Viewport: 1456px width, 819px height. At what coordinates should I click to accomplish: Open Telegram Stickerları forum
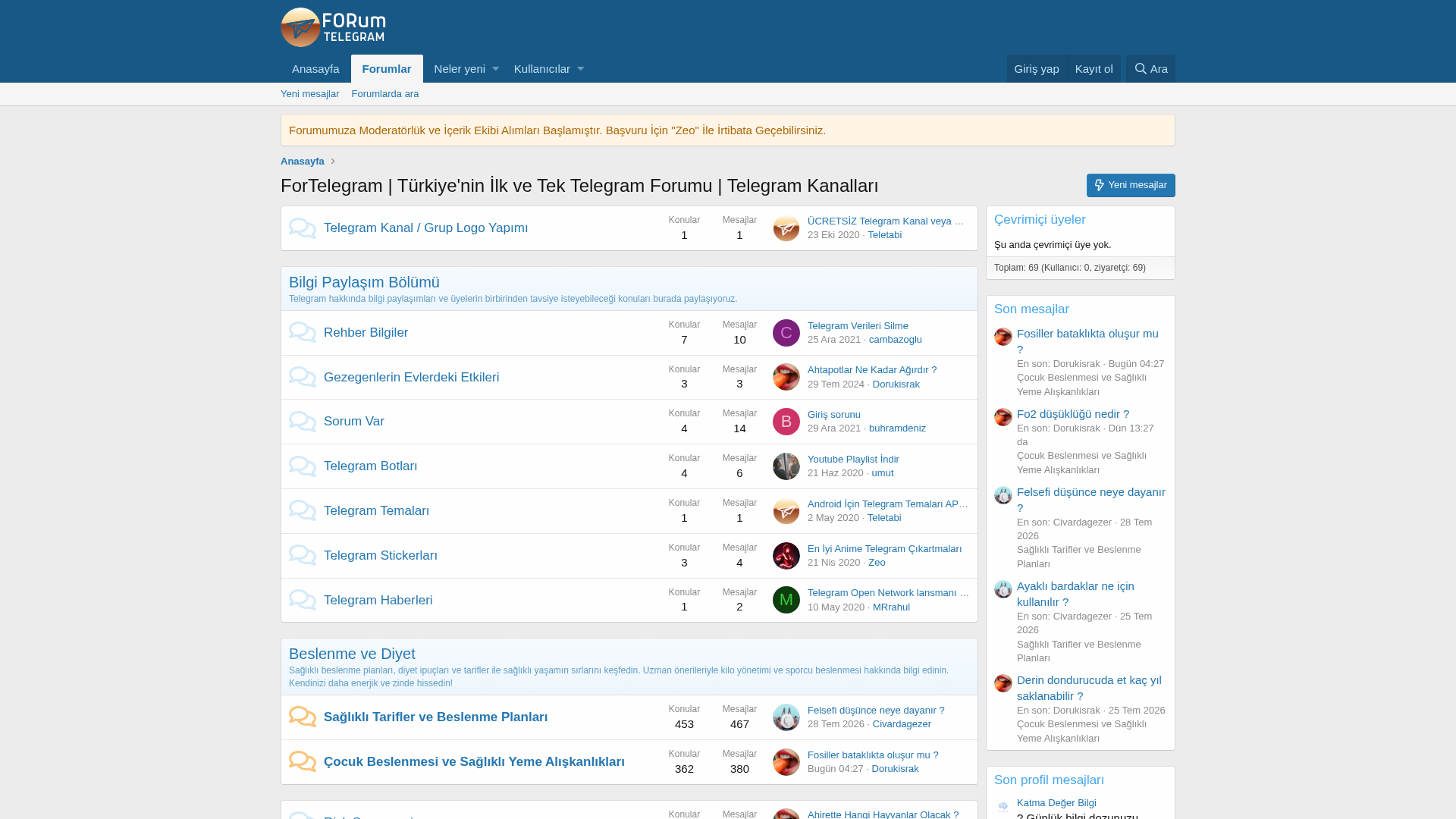coord(381,555)
